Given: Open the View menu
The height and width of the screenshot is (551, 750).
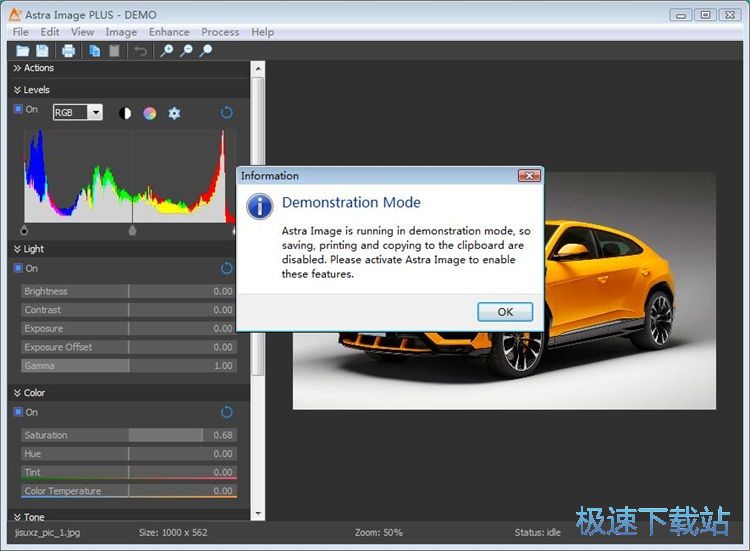Looking at the screenshot, I should 82,32.
